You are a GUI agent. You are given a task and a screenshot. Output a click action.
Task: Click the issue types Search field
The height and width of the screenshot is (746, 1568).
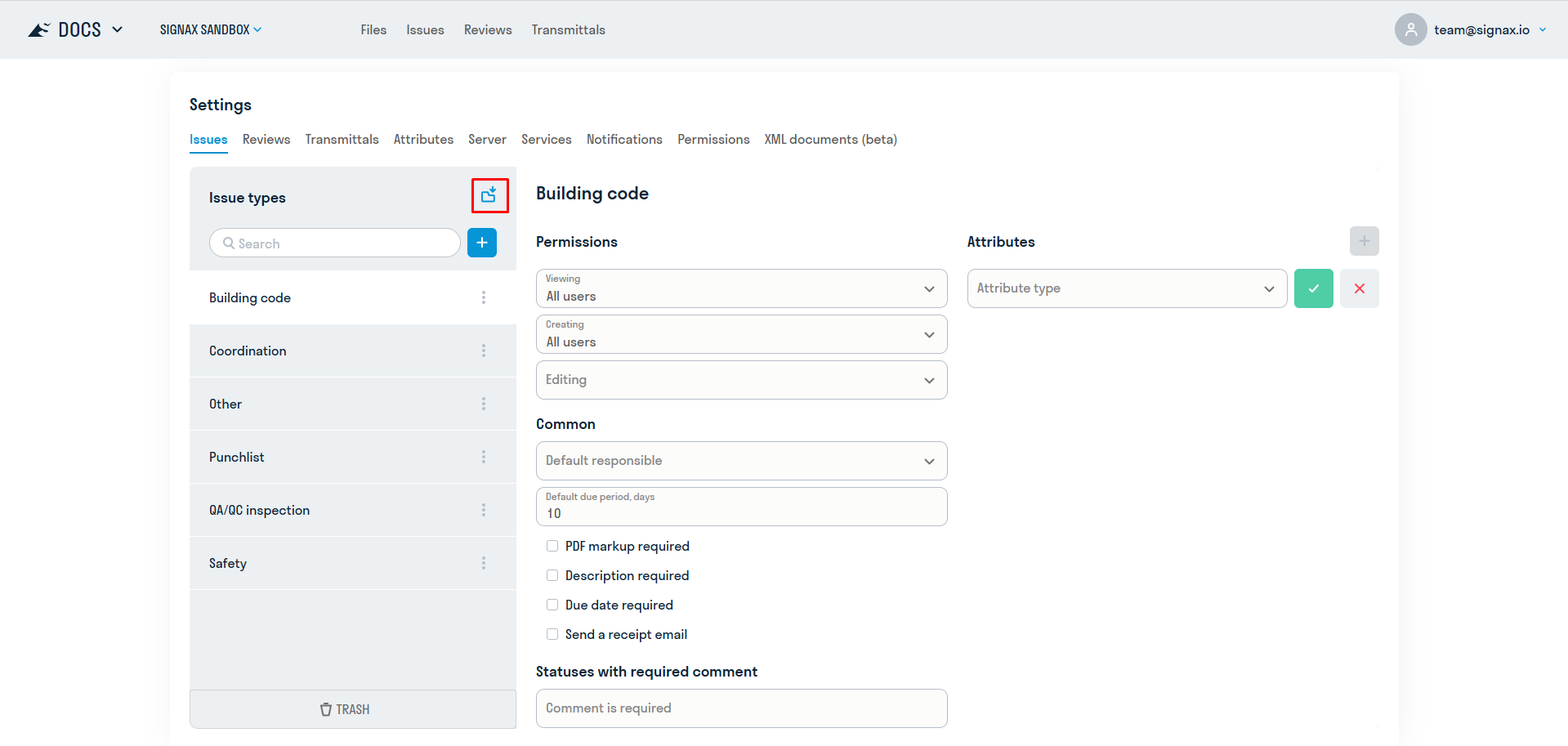tap(335, 243)
